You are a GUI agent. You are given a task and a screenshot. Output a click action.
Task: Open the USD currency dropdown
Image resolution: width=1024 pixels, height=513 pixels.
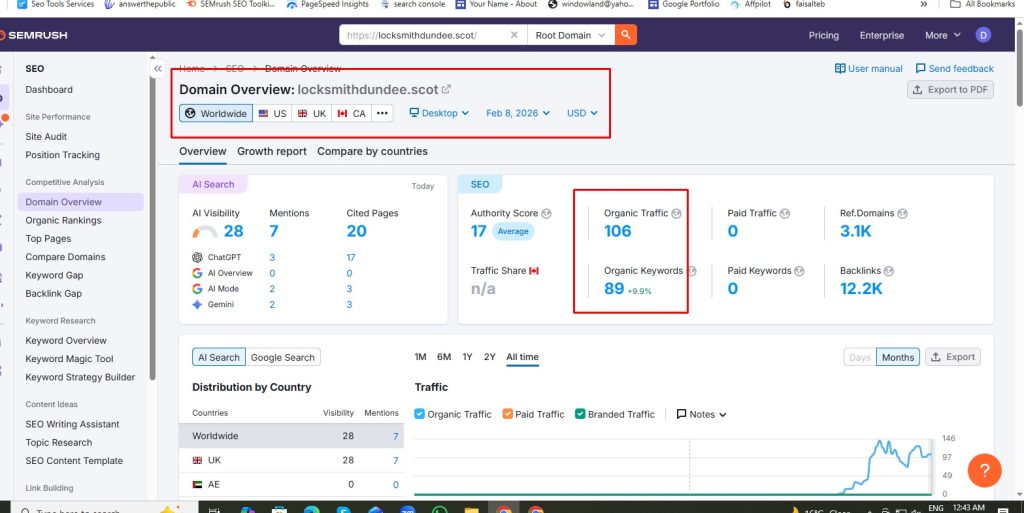pos(582,113)
